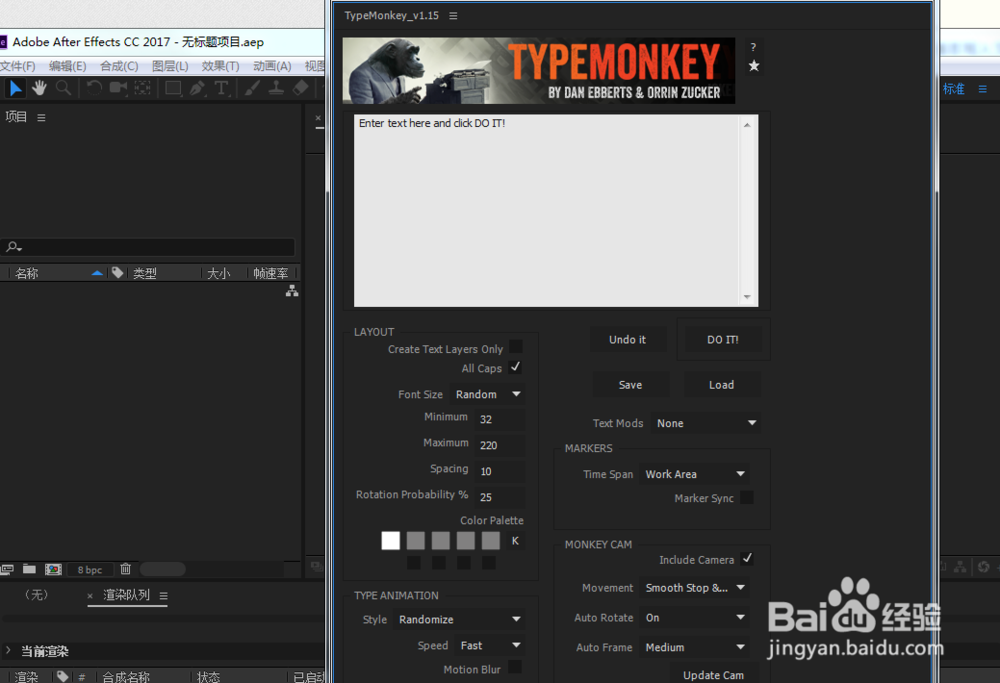
Task: Open the Style Randomize dropdown
Action: (x=459, y=619)
